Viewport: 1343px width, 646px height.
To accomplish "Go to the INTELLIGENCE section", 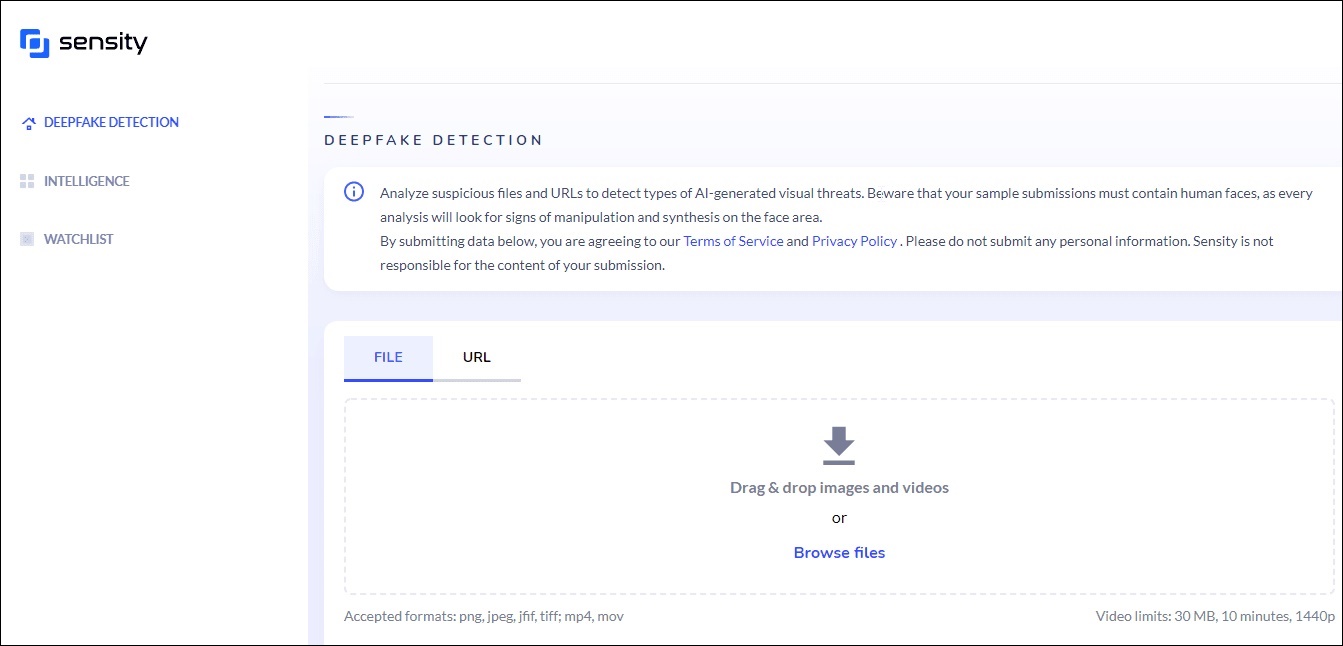I will (x=87, y=181).
